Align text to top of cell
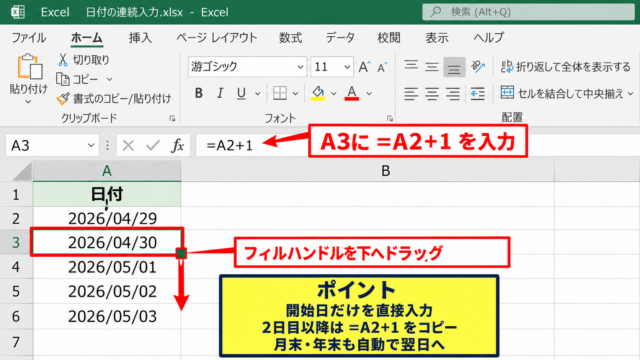 (411, 66)
